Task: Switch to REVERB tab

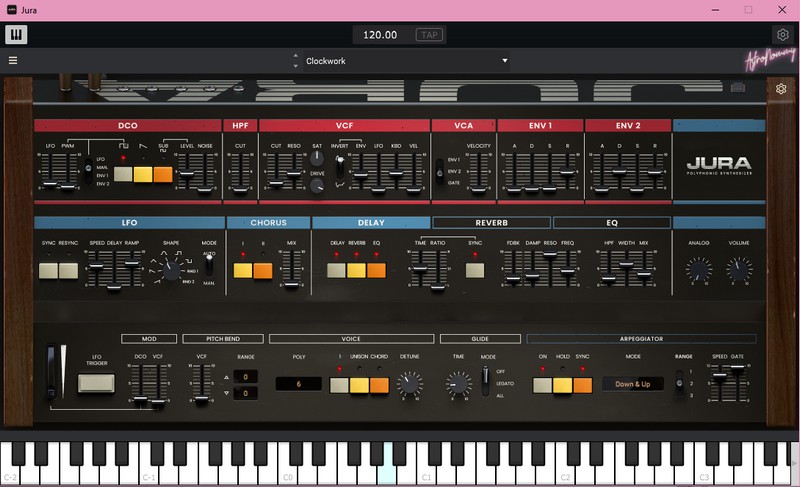Action: (491, 223)
